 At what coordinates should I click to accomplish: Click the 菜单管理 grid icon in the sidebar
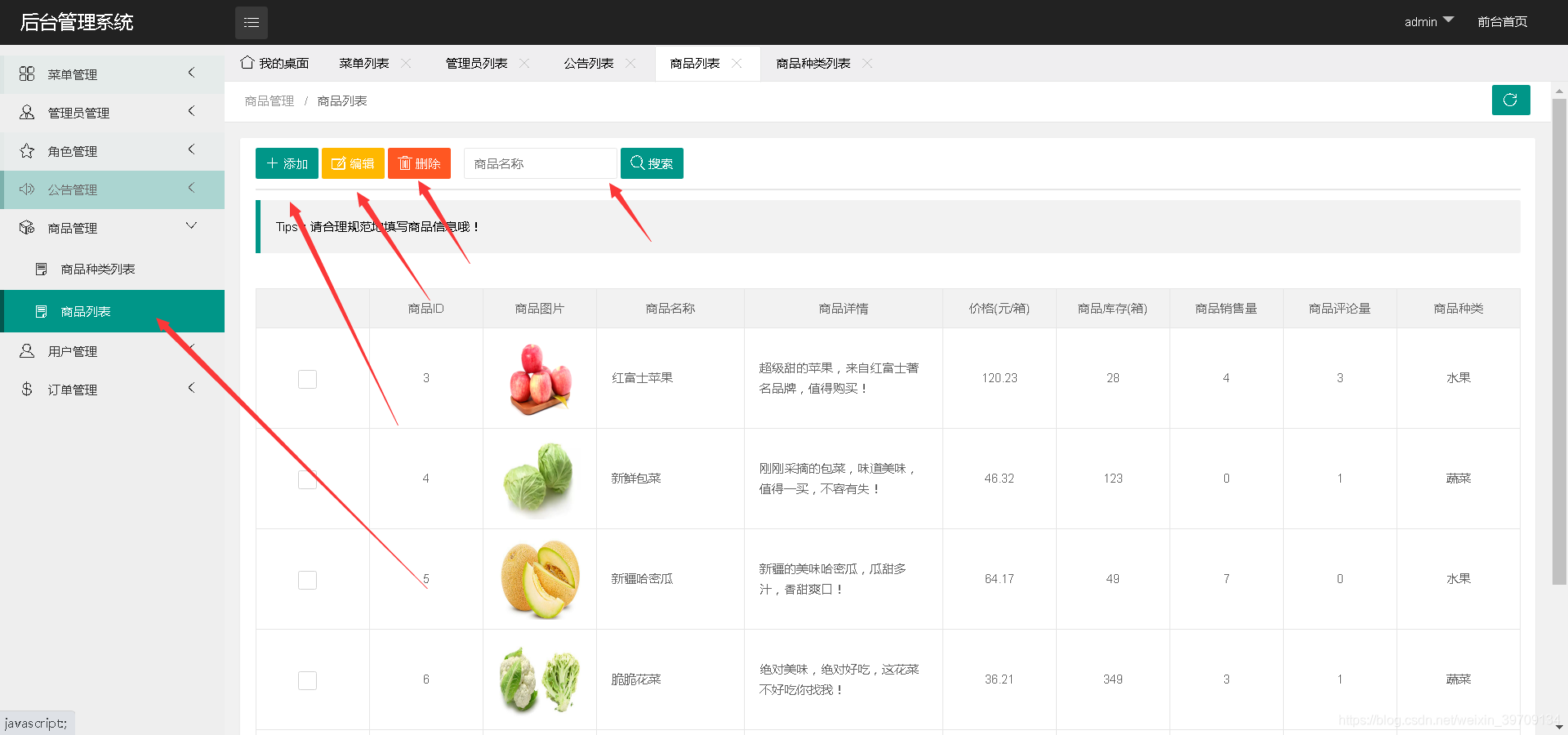[x=27, y=73]
